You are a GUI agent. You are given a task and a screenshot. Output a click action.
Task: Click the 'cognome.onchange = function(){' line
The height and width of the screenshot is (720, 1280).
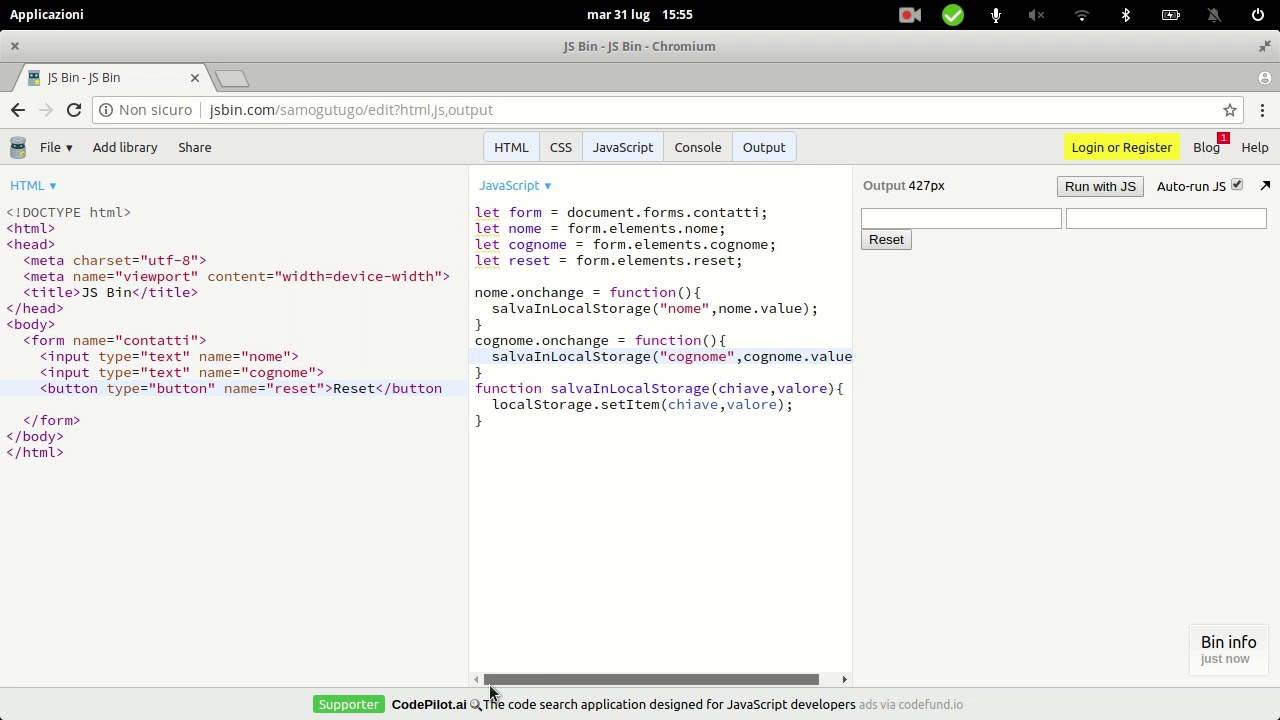click(x=600, y=340)
